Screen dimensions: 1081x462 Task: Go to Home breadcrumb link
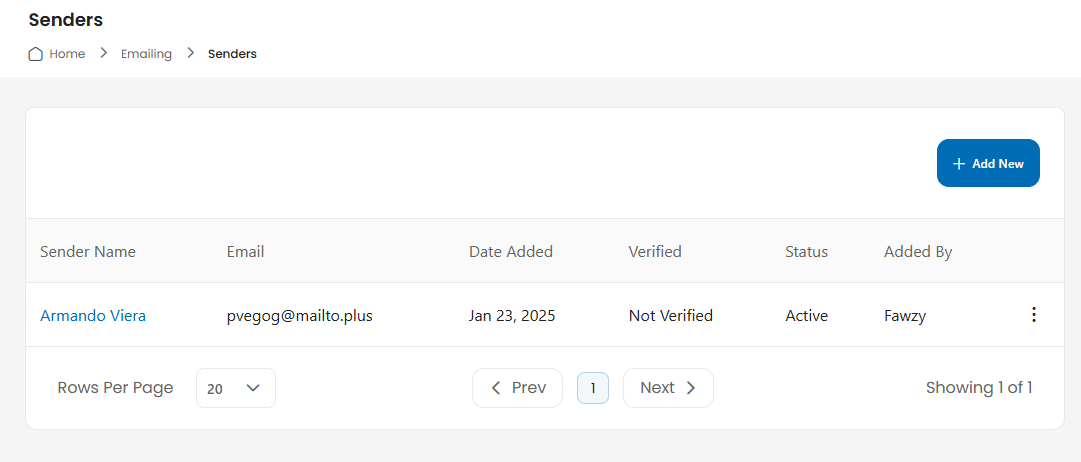(67, 54)
